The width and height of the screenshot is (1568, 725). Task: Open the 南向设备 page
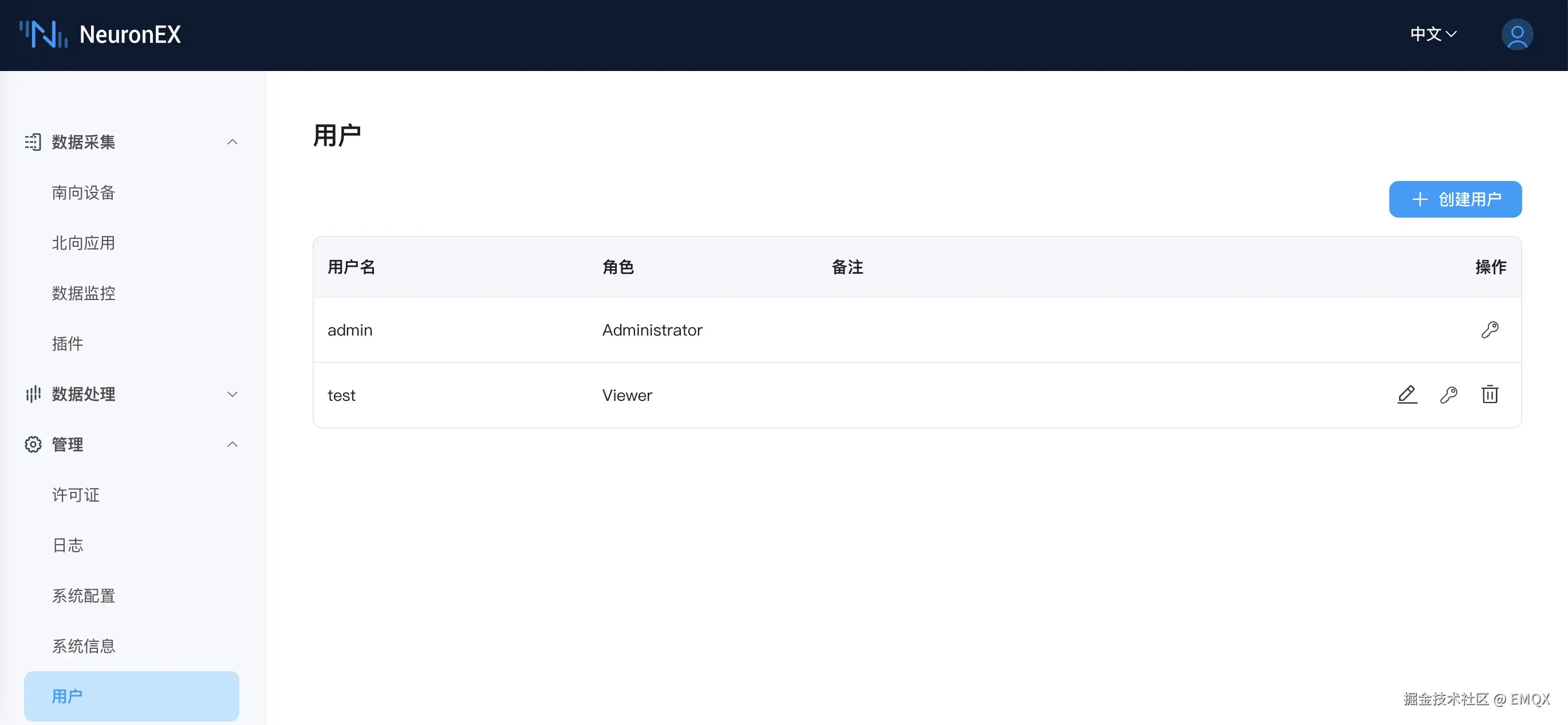click(x=83, y=192)
